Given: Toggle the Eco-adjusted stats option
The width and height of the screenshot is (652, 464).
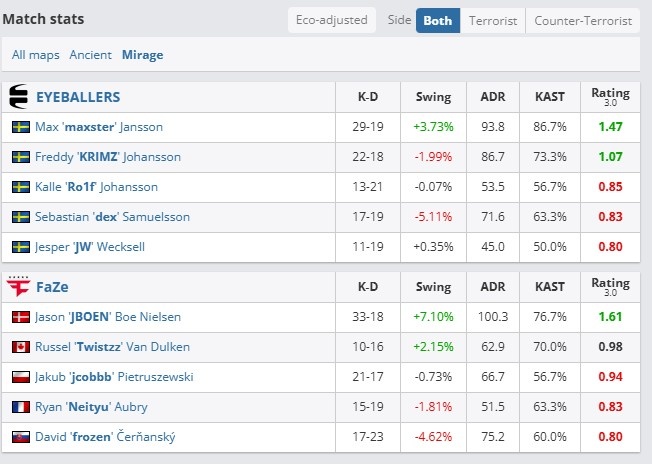Looking at the screenshot, I should tap(332, 20).
